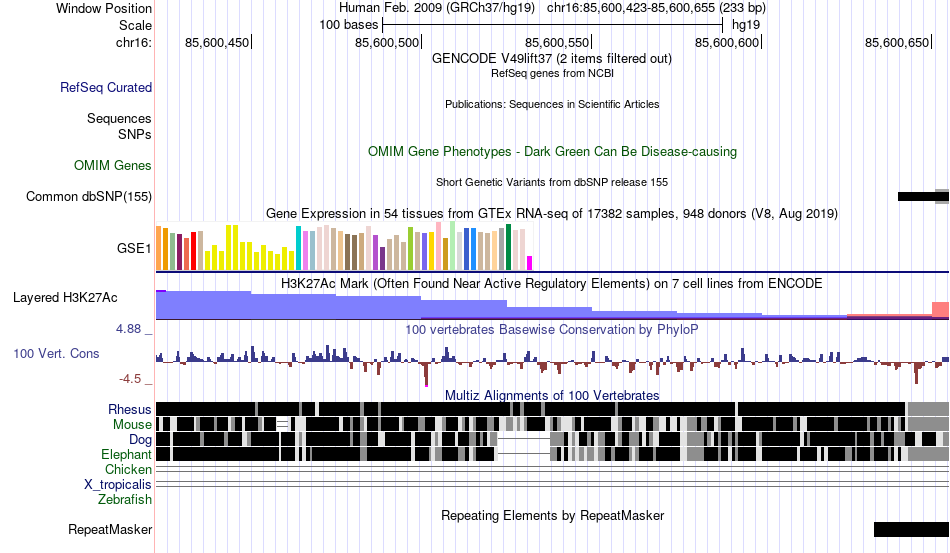The image size is (950, 553).
Task: Click the 85,600,550 ruler label
Action: (557, 42)
